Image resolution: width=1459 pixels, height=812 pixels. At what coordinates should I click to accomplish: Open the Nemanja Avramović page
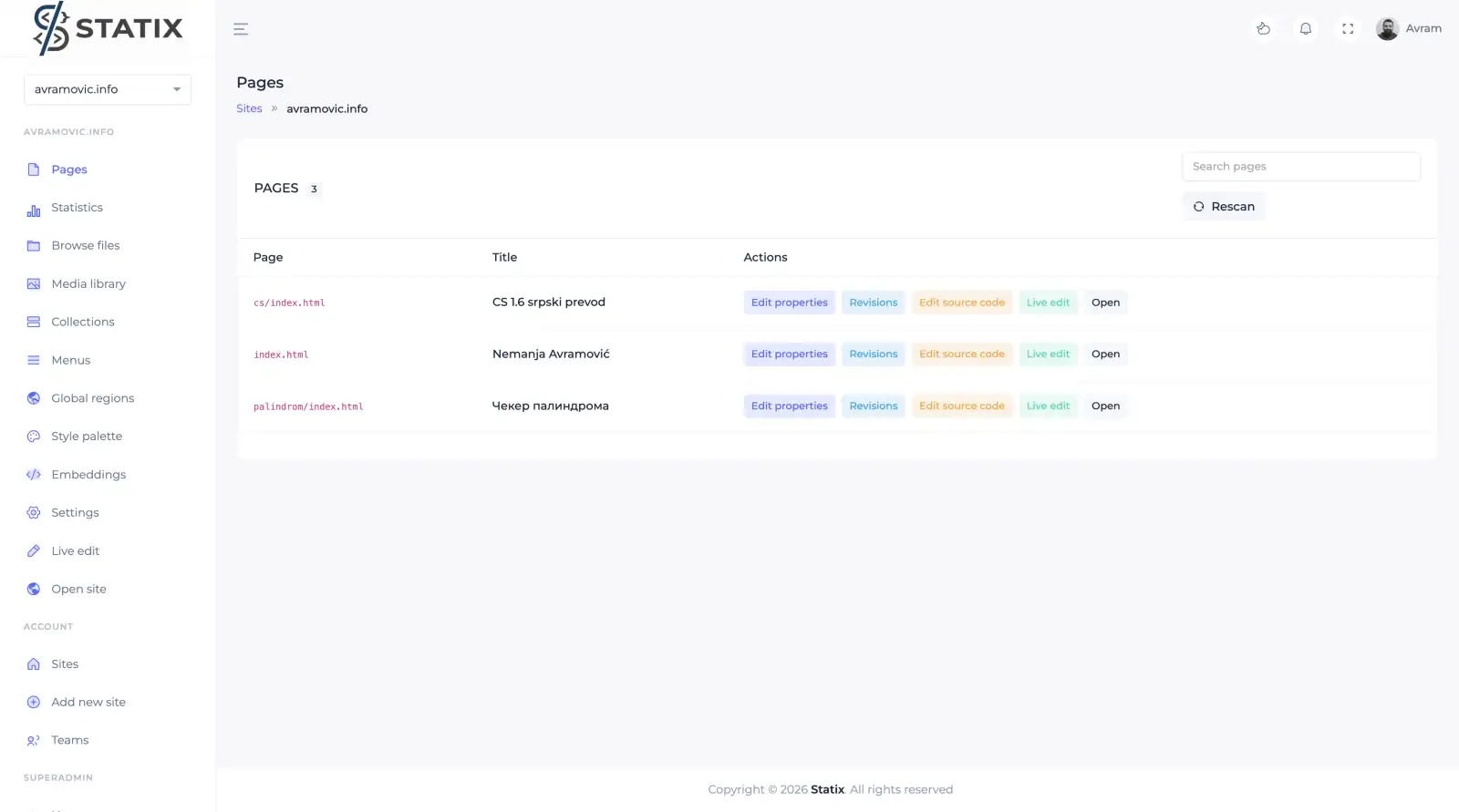[x=1105, y=355]
